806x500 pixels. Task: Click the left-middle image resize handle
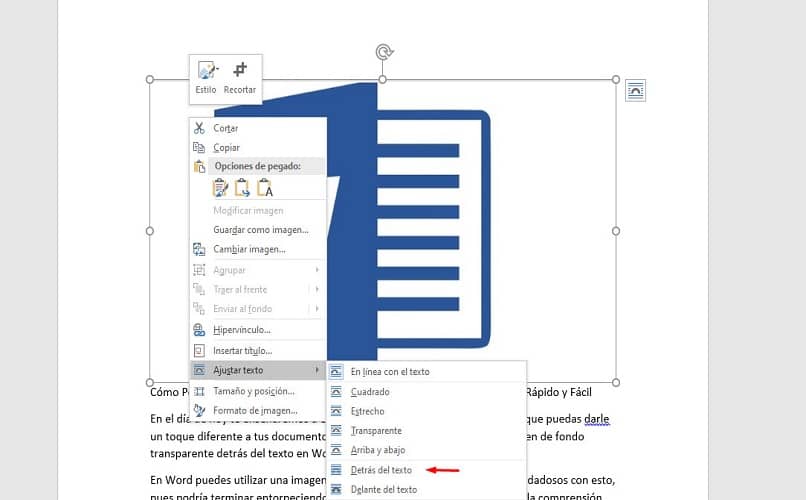pyautogui.click(x=150, y=231)
